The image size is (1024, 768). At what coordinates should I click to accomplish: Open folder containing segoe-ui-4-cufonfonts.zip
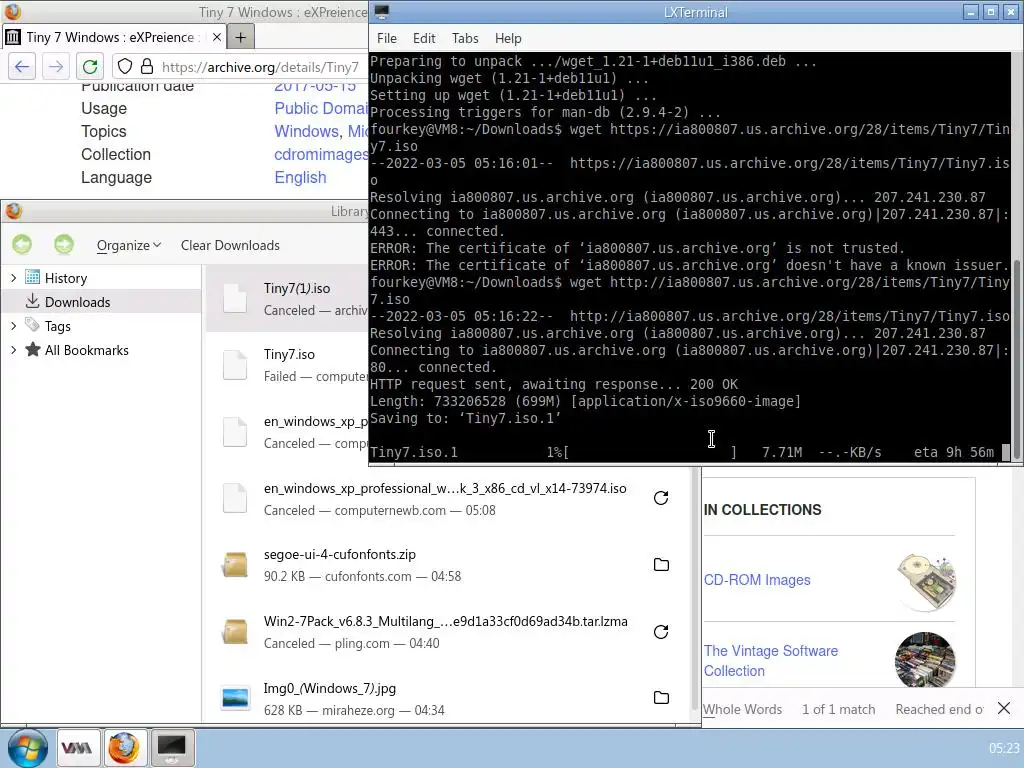[661, 565]
